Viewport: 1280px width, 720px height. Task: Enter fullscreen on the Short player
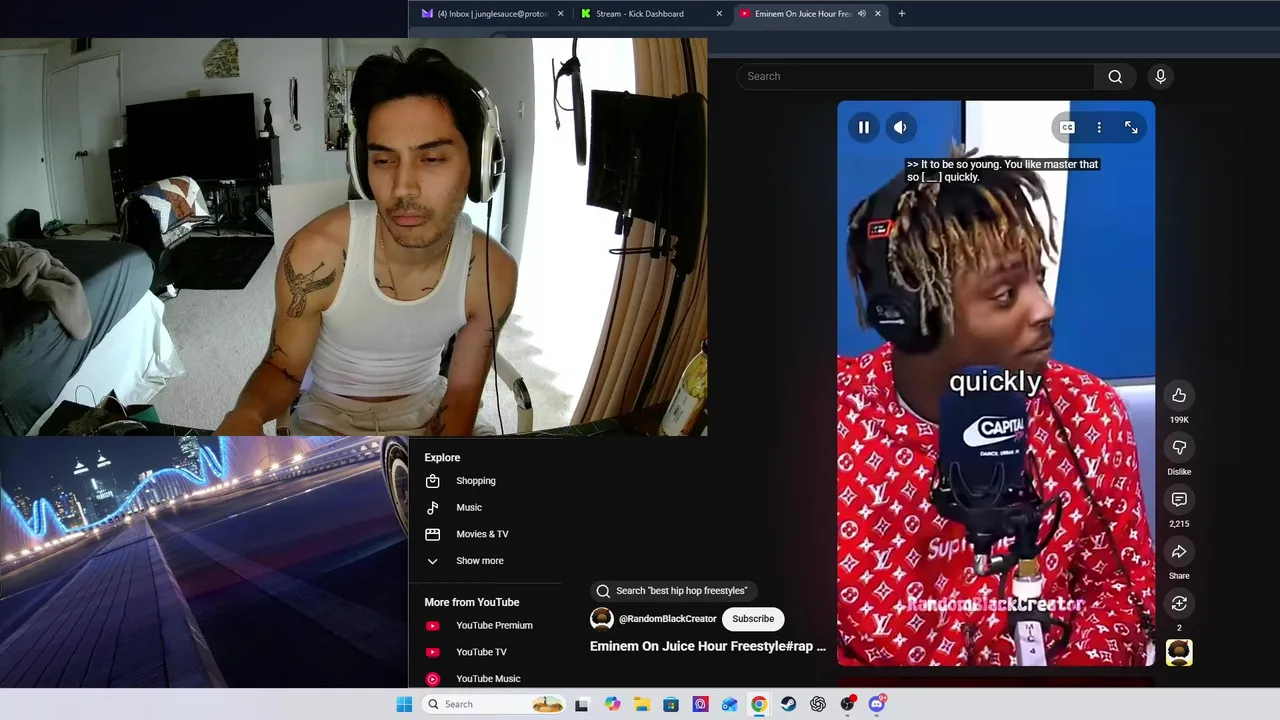(1131, 127)
